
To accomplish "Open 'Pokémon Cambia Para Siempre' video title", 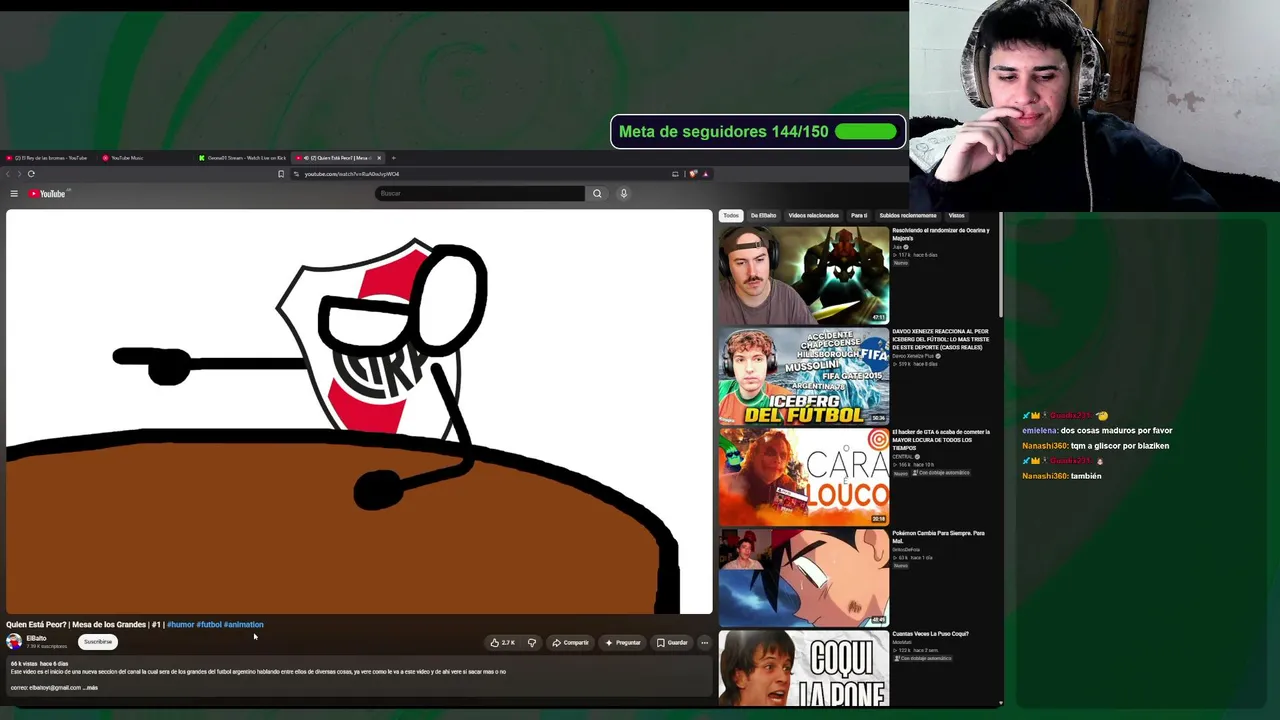I will (x=939, y=537).
